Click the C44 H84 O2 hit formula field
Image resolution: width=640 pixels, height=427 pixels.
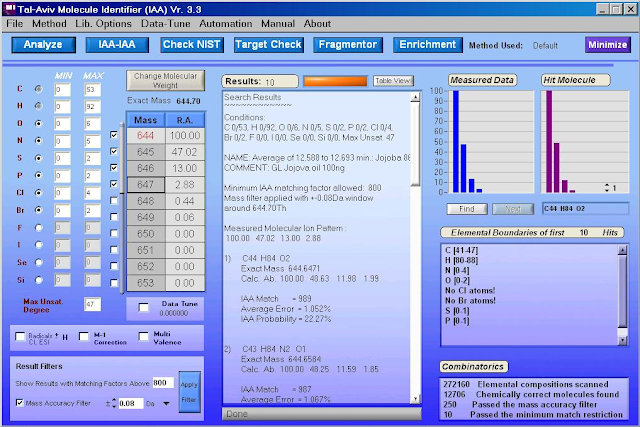(x=585, y=209)
